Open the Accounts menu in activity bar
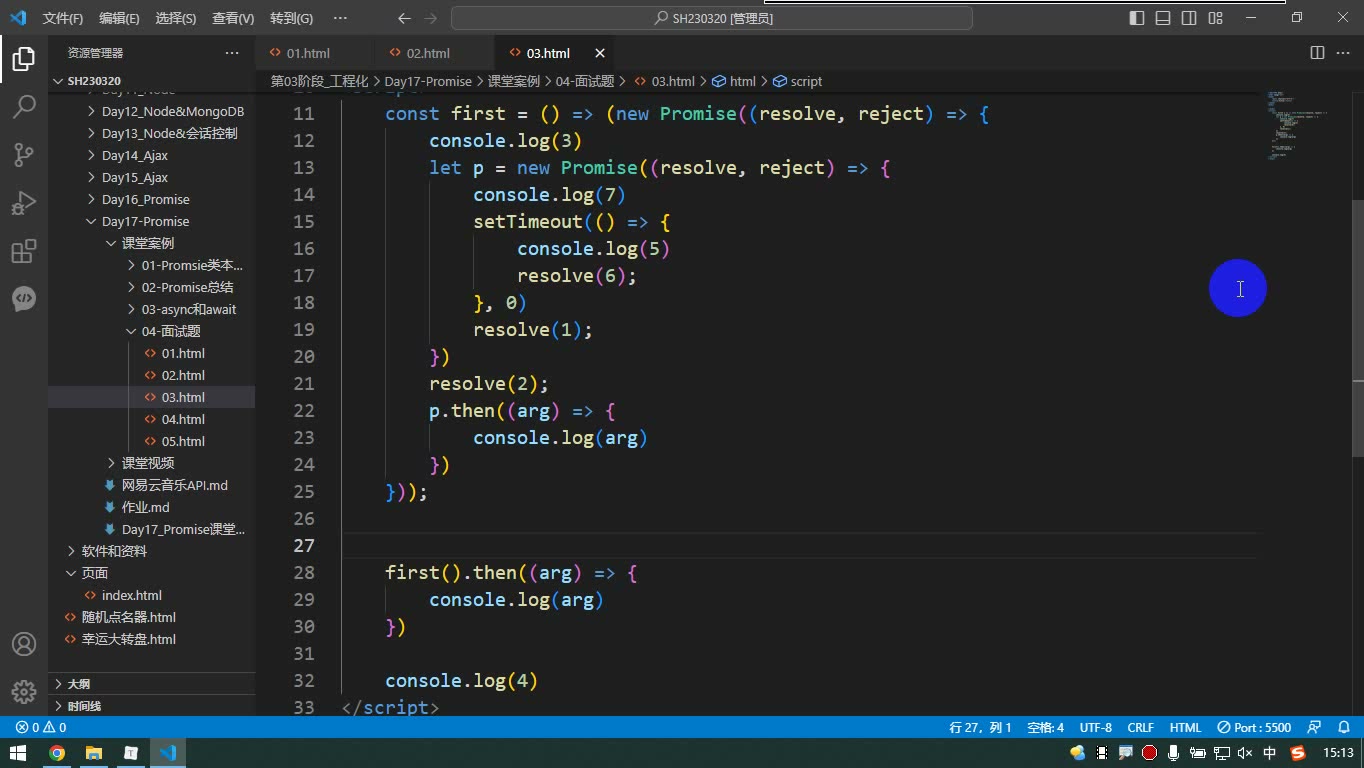1364x768 pixels. coord(24,644)
